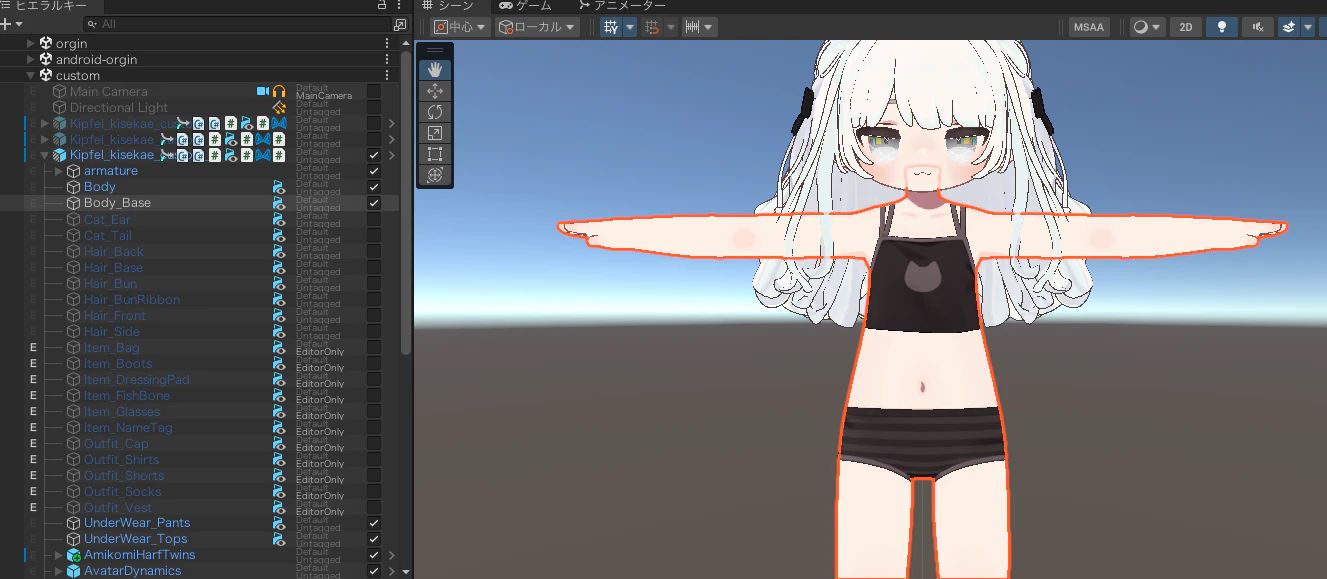Uncheck UnderWear_Pants active checkbox

point(374,523)
